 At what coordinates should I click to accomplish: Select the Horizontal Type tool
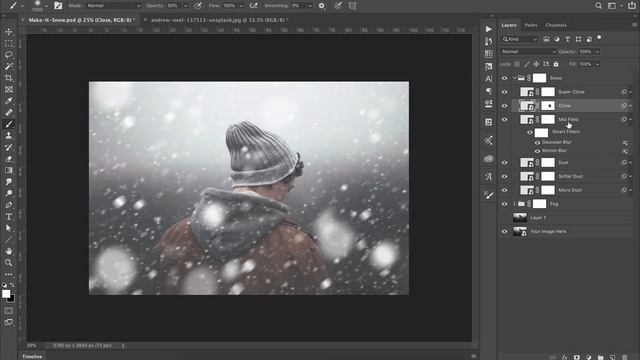pos(9,216)
